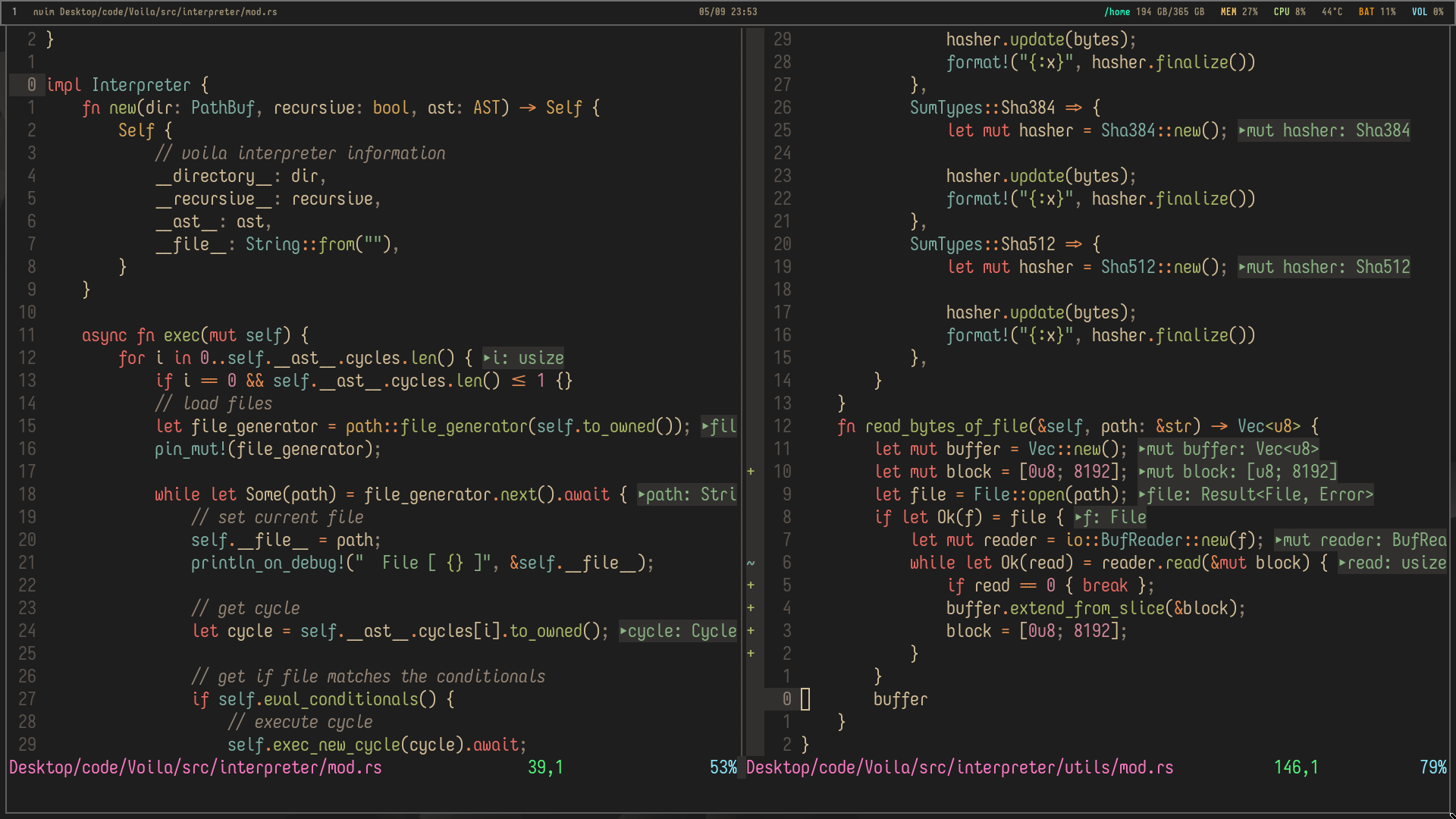Click the git changed tilde sign in gutter
This screenshot has height=819, width=1456.
coord(751,563)
